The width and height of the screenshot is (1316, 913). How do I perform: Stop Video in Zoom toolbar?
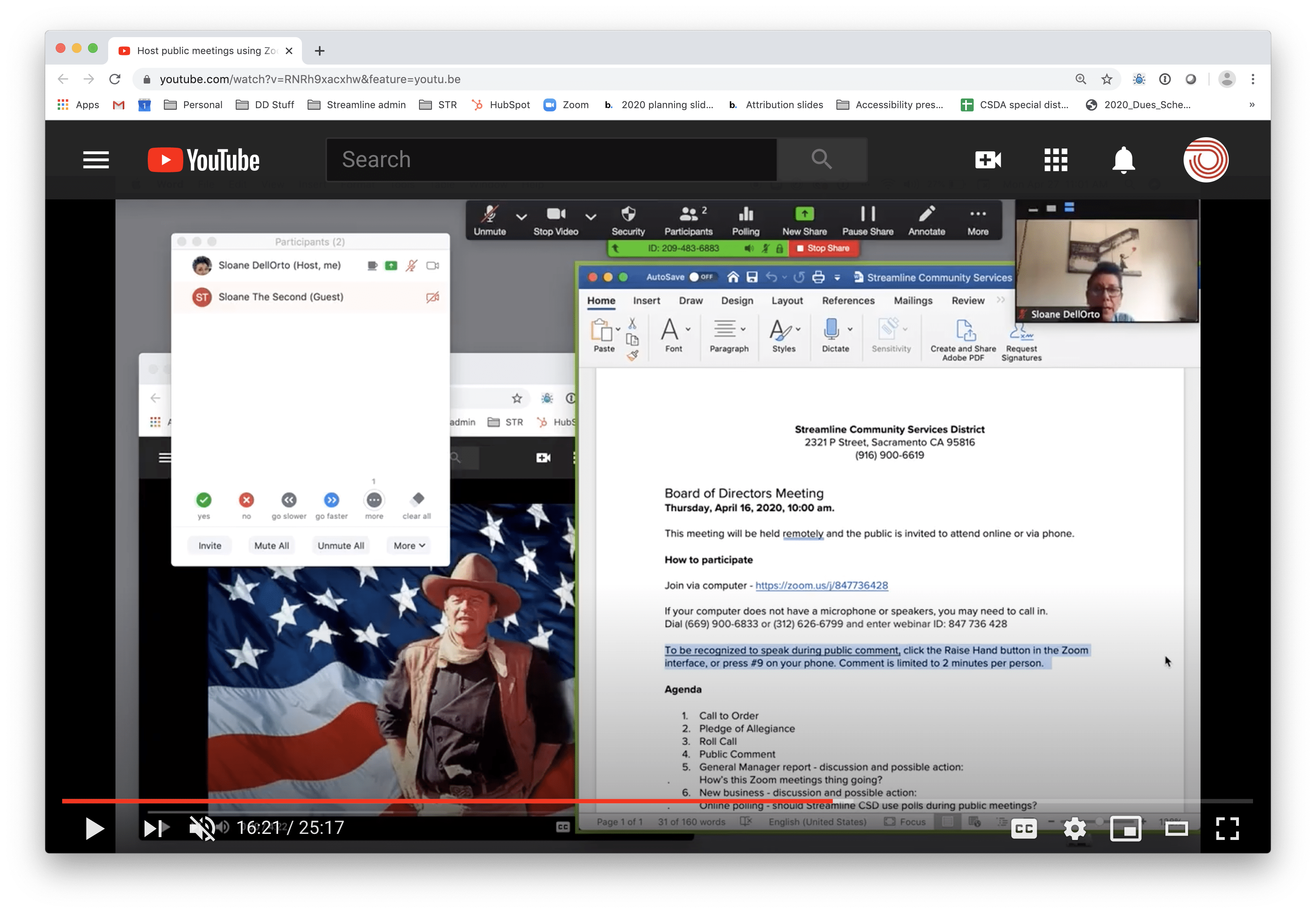pyautogui.click(x=555, y=220)
